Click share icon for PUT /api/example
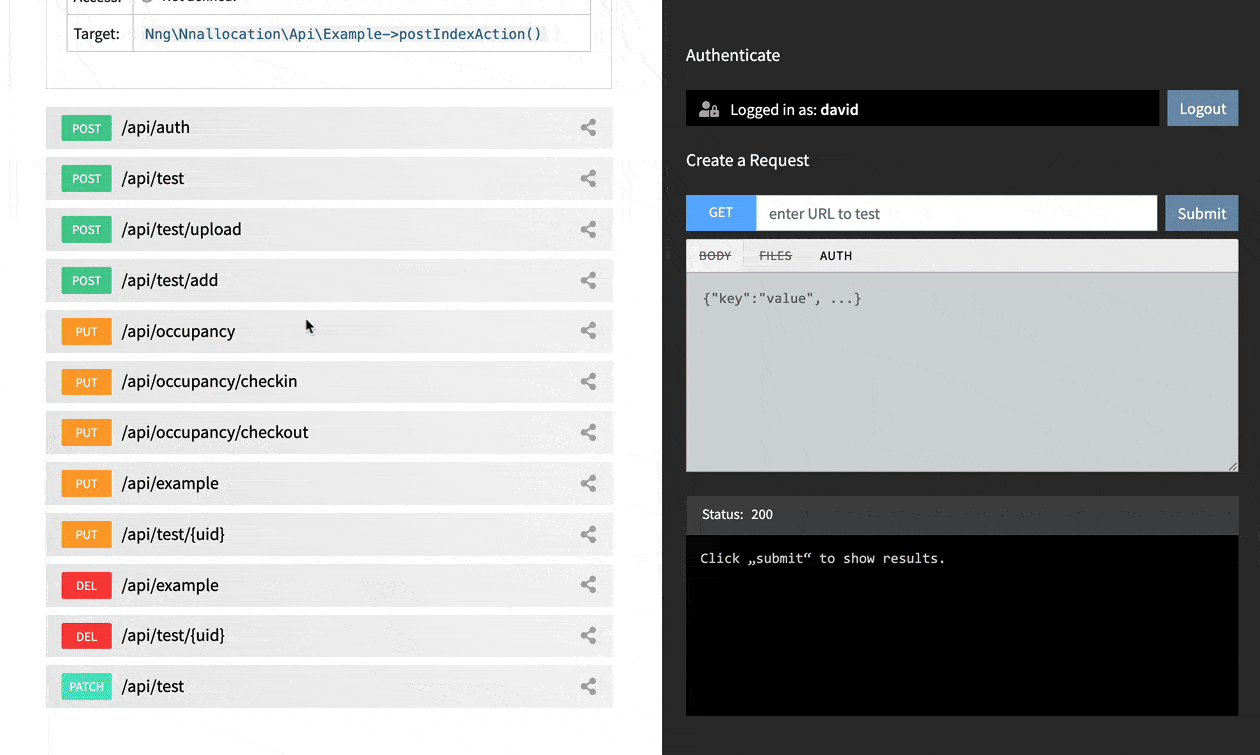 click(x=588, y=484)
